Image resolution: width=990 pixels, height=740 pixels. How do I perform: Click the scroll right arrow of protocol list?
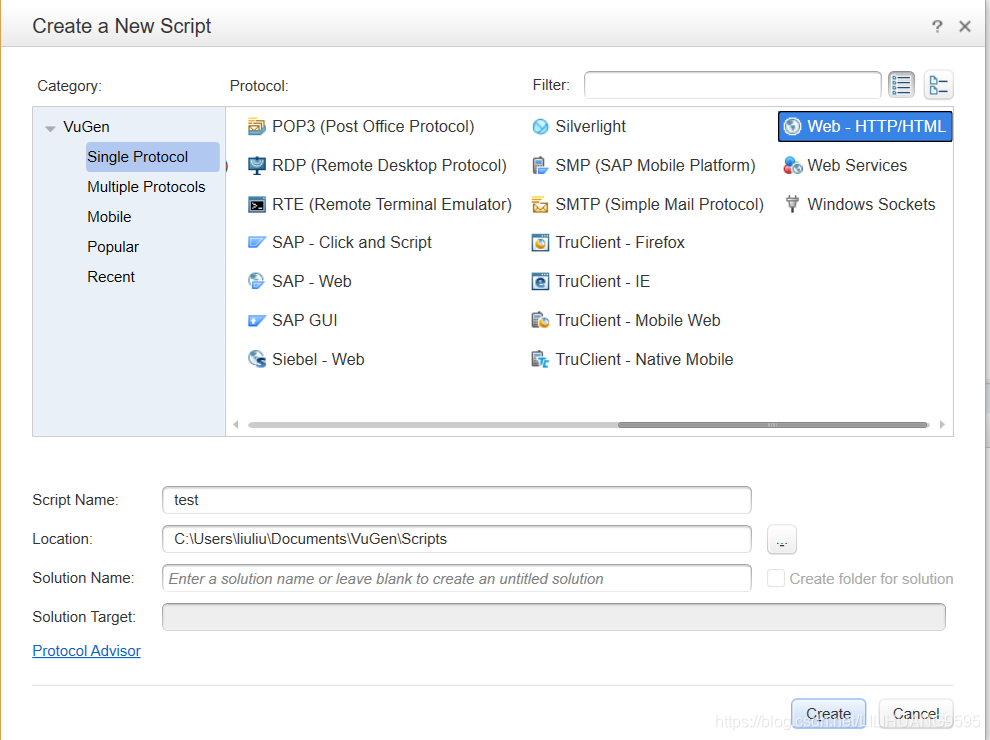click(x=942, y=425)
